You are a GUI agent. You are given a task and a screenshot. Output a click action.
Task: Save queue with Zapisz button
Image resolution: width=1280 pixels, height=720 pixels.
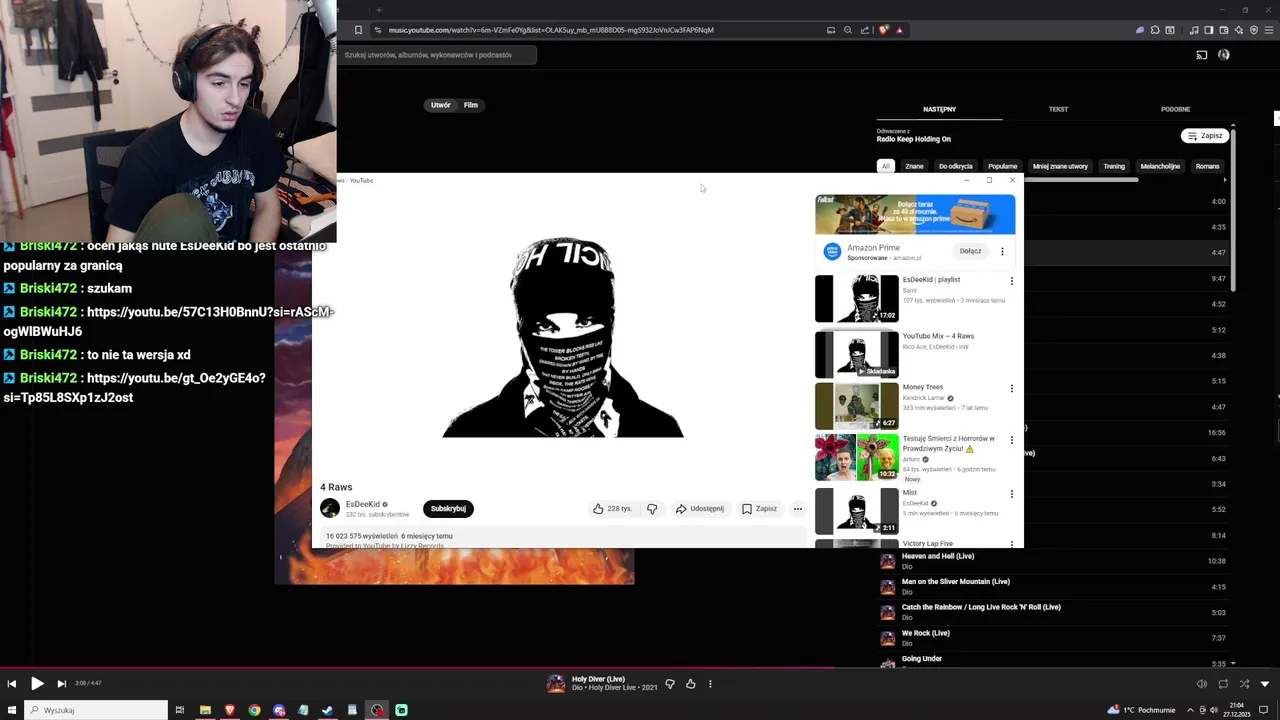(1205, 136)
